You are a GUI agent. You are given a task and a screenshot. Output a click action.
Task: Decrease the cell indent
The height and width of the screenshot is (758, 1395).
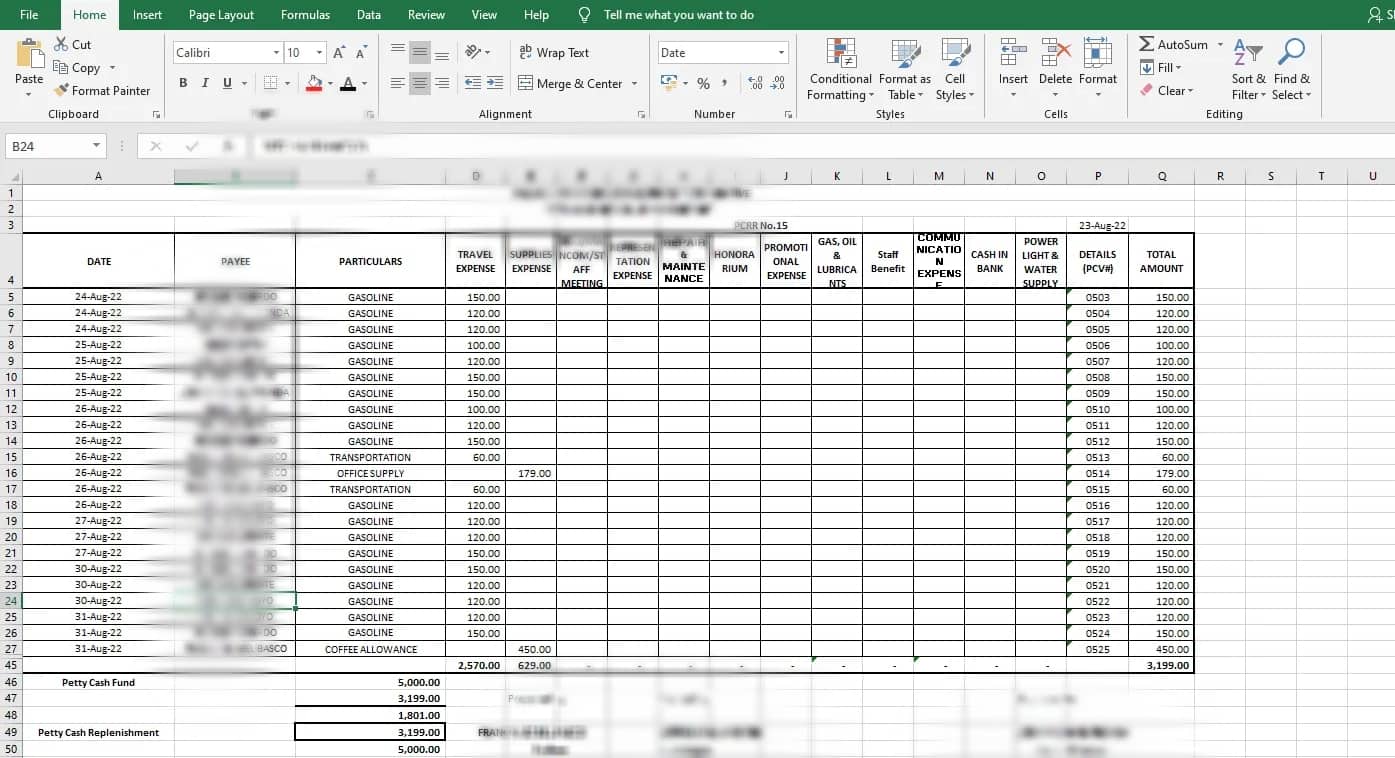(x=473, y=83)
